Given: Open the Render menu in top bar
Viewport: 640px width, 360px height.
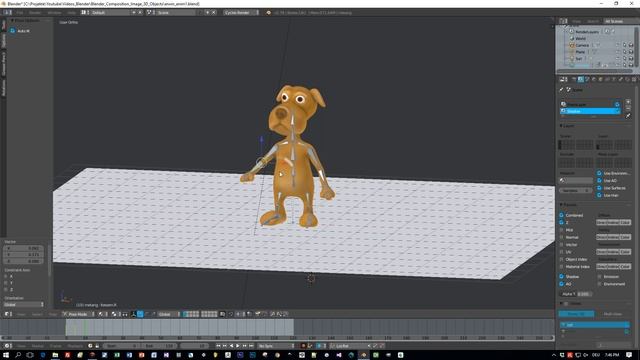Looking at the screenshot, I should 35,13.
